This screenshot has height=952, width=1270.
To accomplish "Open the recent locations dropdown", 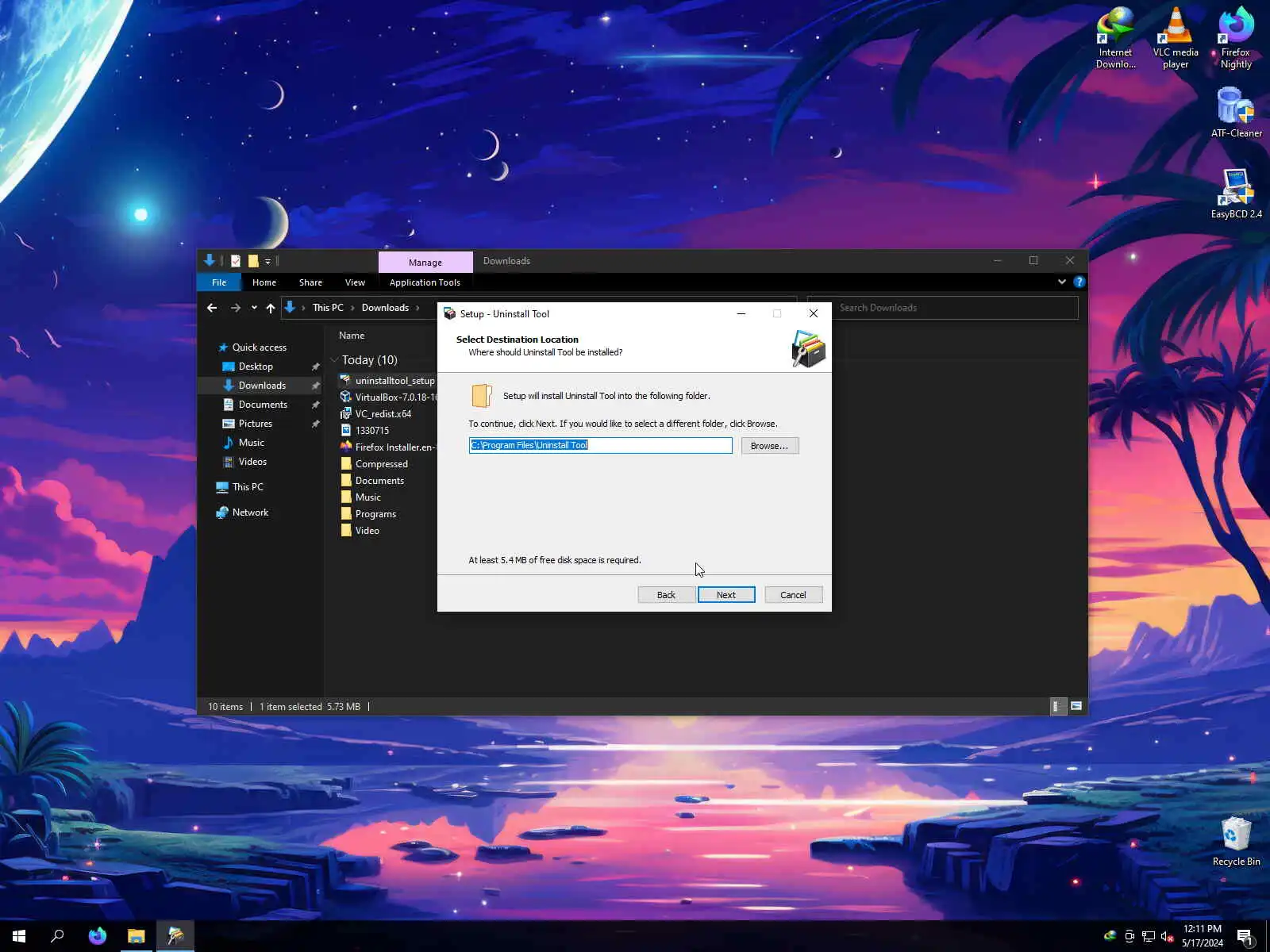I will (254, 308).
